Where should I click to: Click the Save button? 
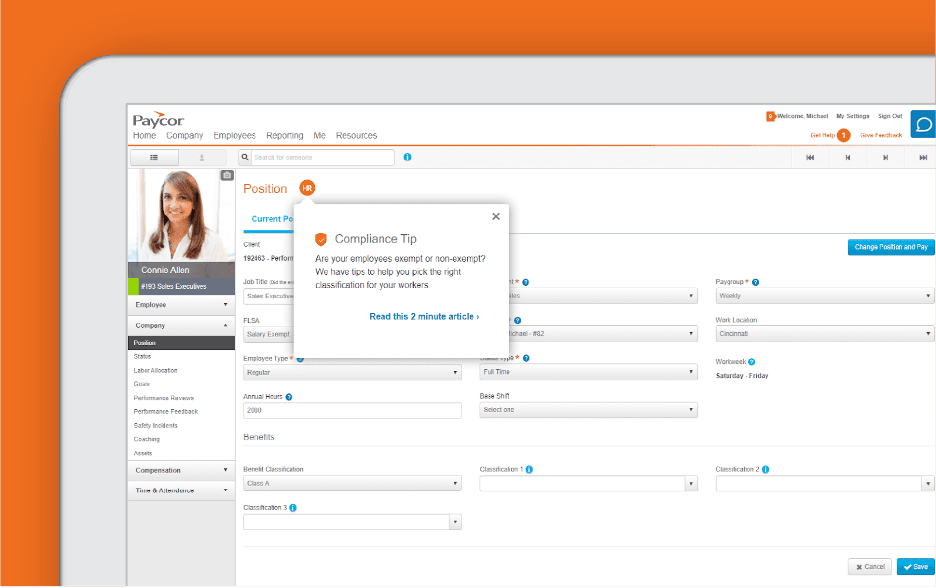pyautogui.click(x=914, y=566)
